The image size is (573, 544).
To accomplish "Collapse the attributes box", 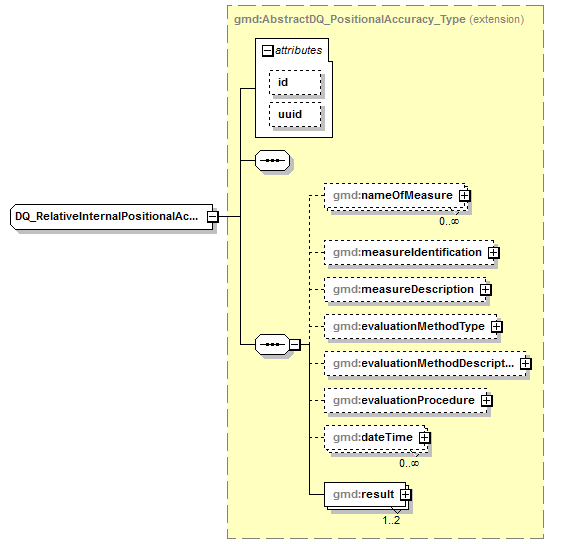I will (267, 51).
